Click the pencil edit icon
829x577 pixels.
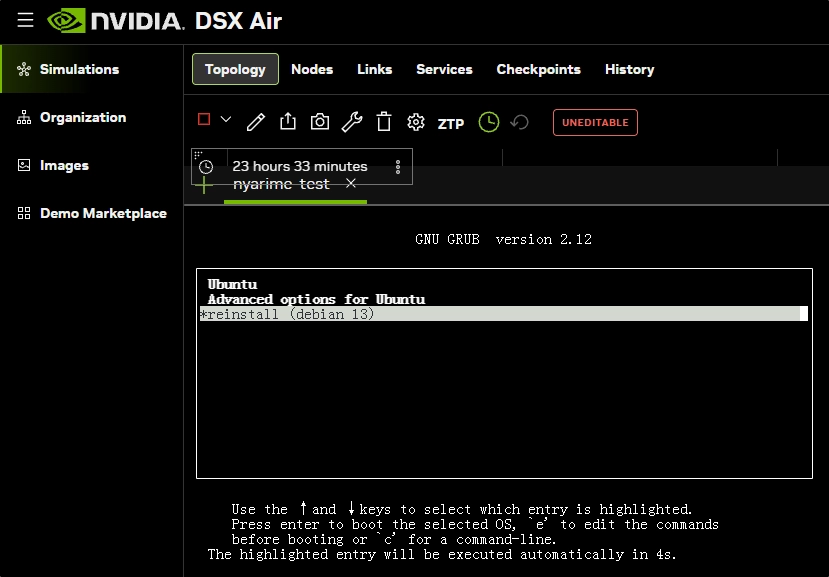(256, 122)
